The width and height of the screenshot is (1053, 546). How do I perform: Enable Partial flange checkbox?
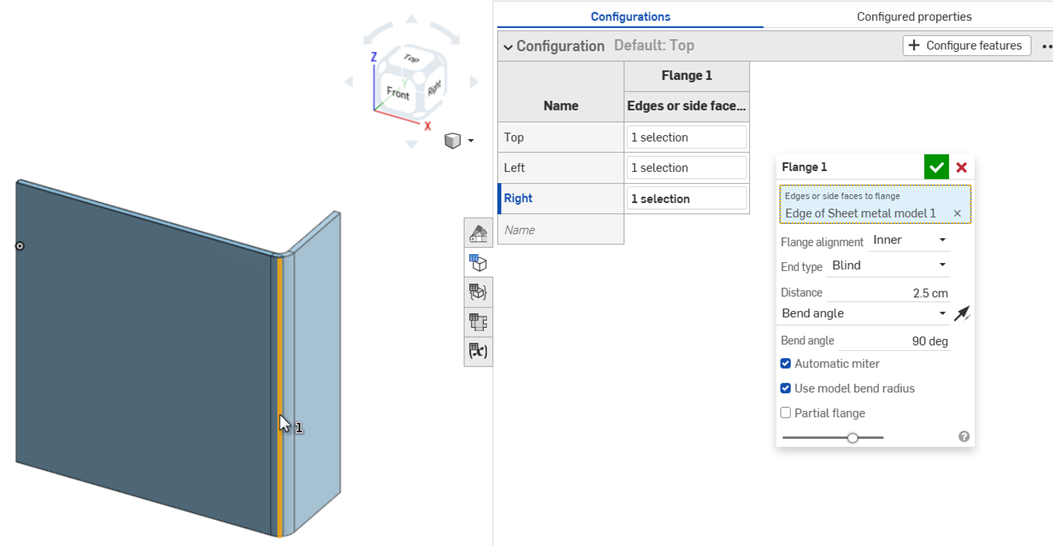(x=786, y=413)
